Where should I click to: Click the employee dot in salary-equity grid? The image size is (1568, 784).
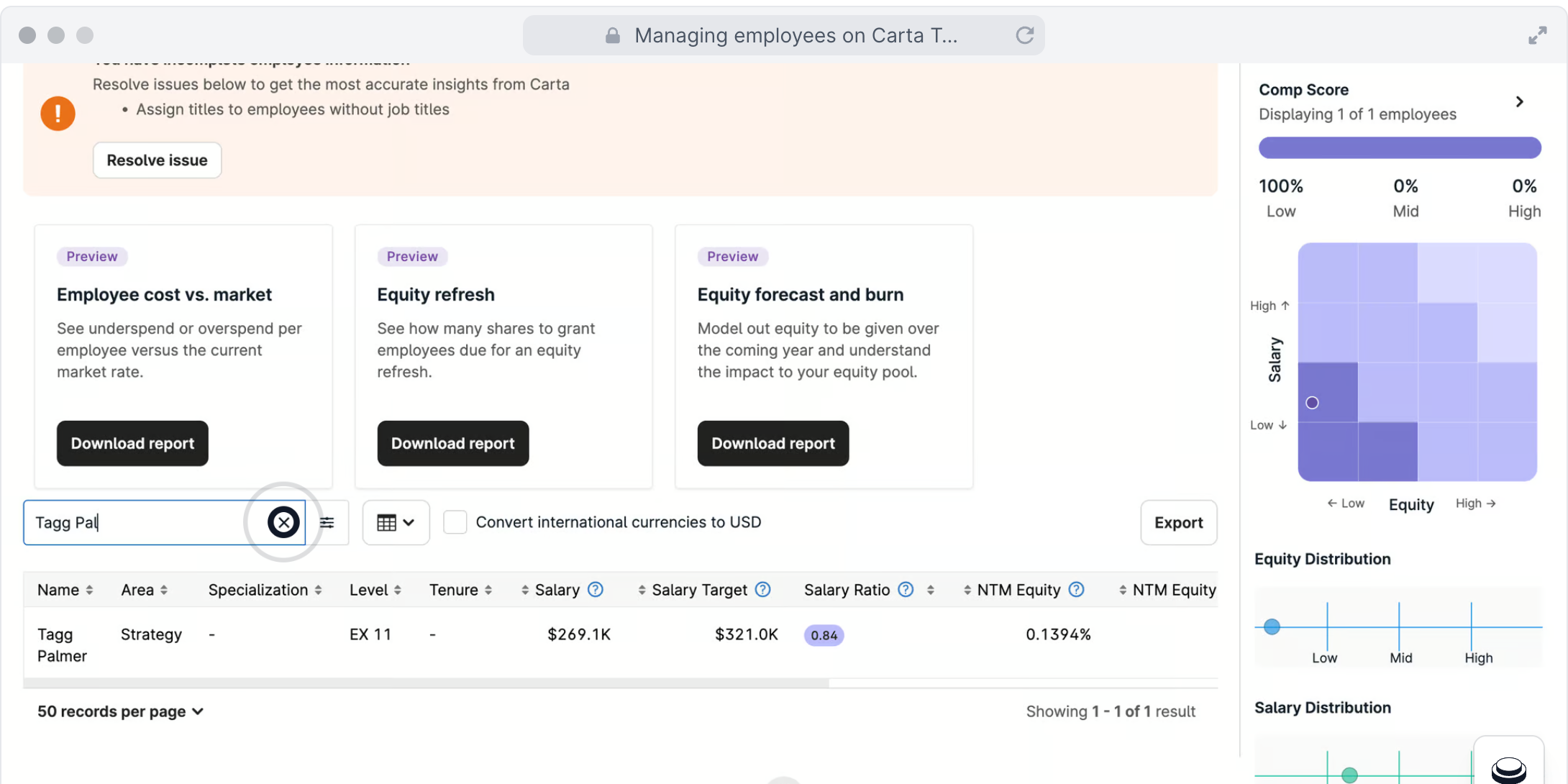click(x=1312, y=403)
